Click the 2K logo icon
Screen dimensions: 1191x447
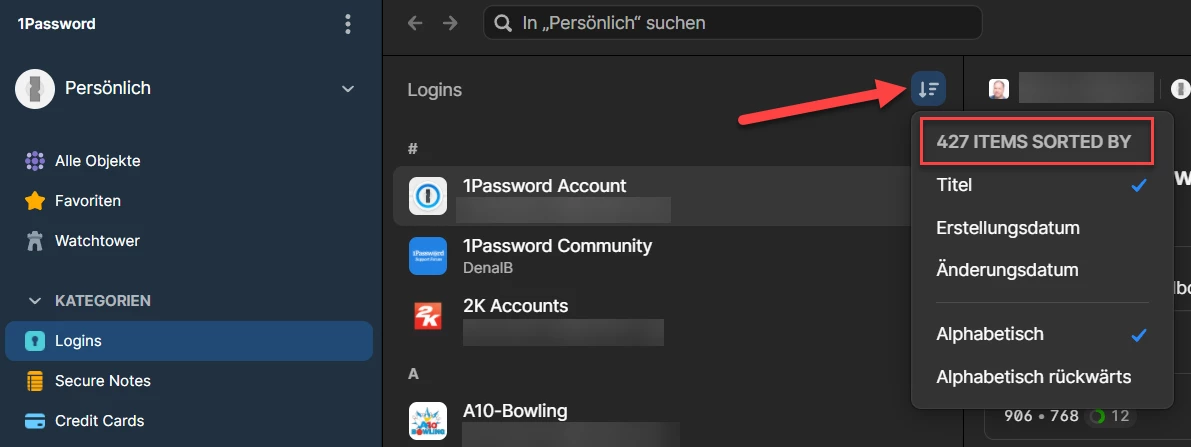click(x=428, y=316)
